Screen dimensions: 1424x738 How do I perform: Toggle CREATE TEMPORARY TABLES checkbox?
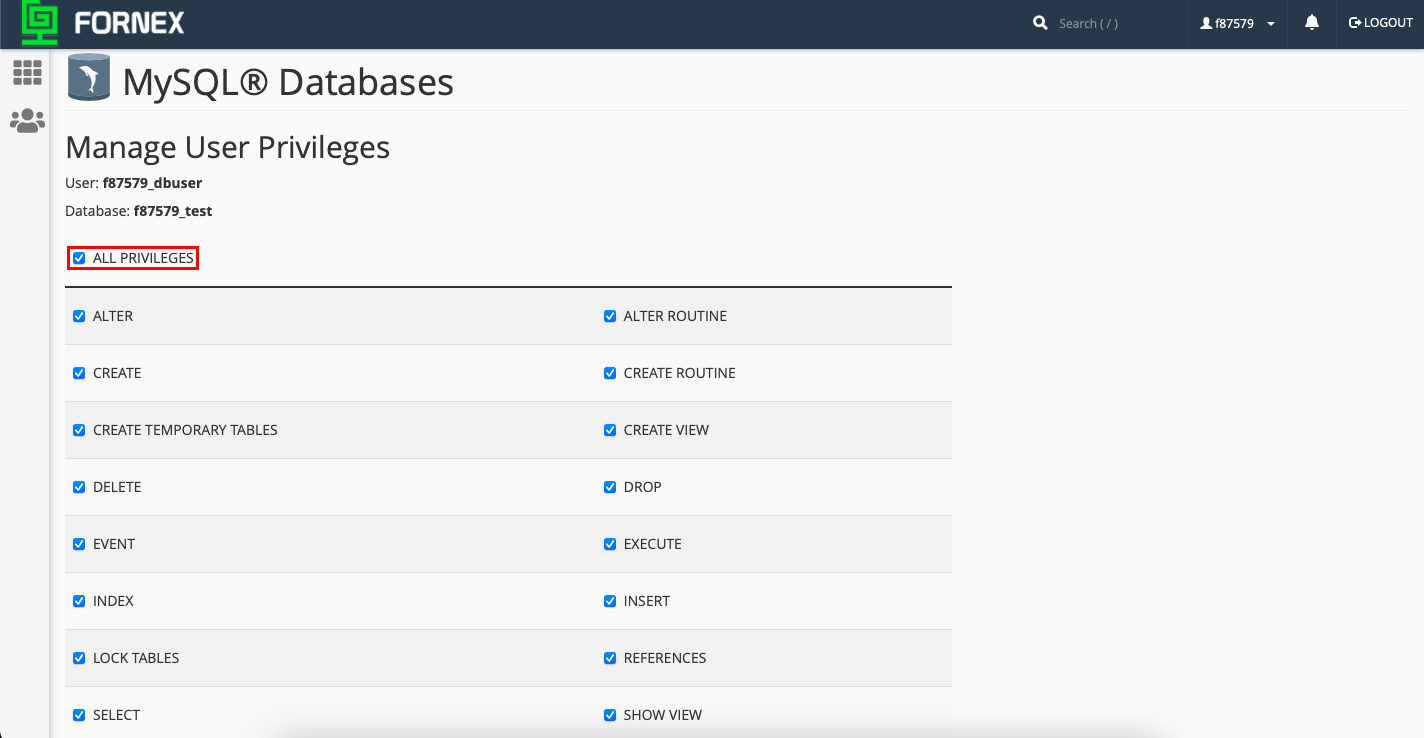tap(79, 430)
